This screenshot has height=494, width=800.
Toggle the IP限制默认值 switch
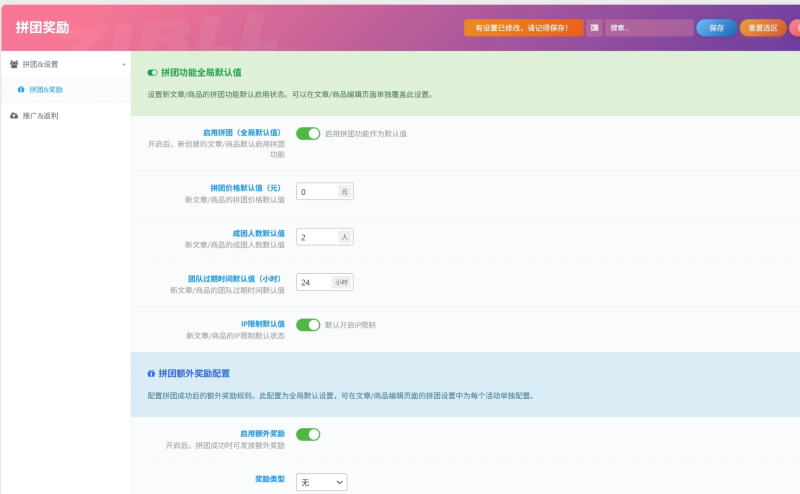click(308, 325)
